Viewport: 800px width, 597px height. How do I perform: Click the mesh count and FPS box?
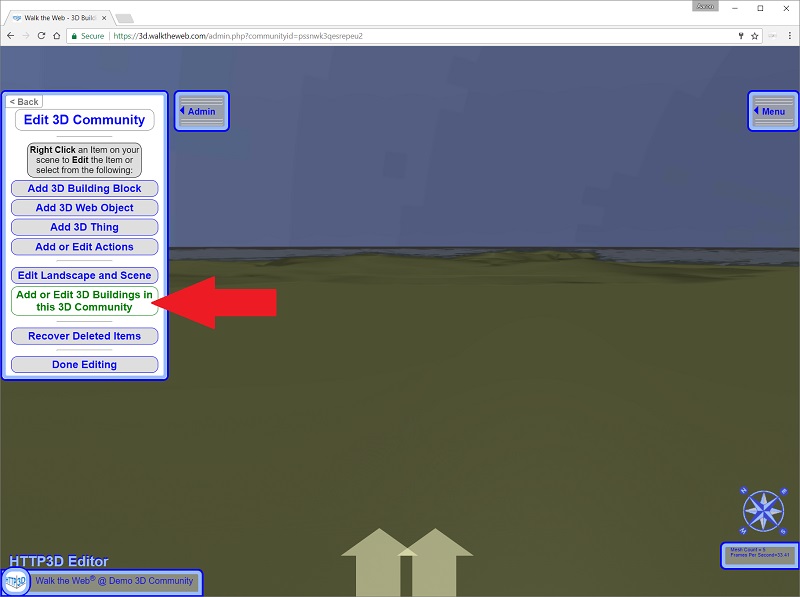point(760,556)
